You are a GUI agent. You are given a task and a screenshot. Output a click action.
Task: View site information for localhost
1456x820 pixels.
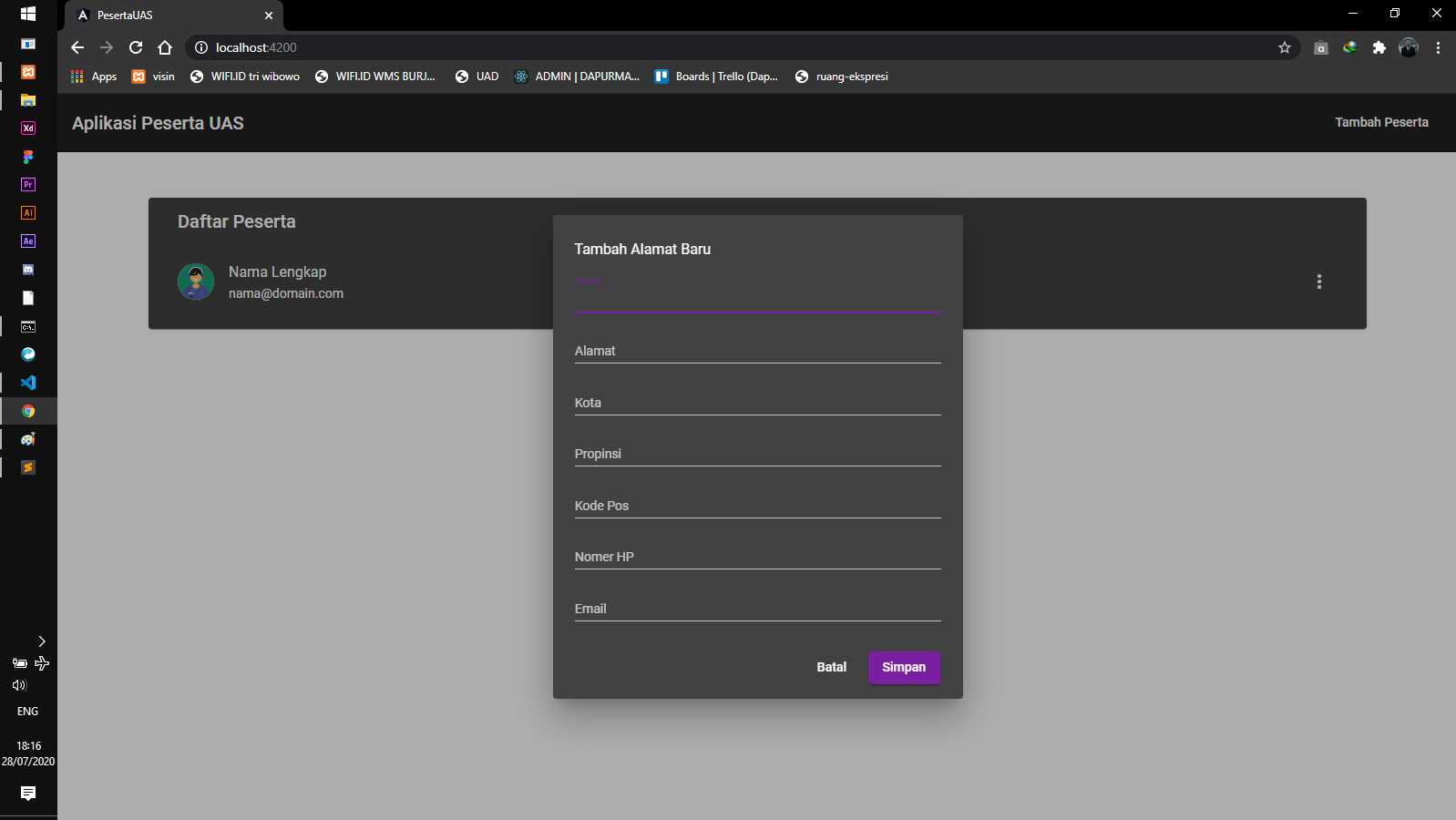[201, 47]
